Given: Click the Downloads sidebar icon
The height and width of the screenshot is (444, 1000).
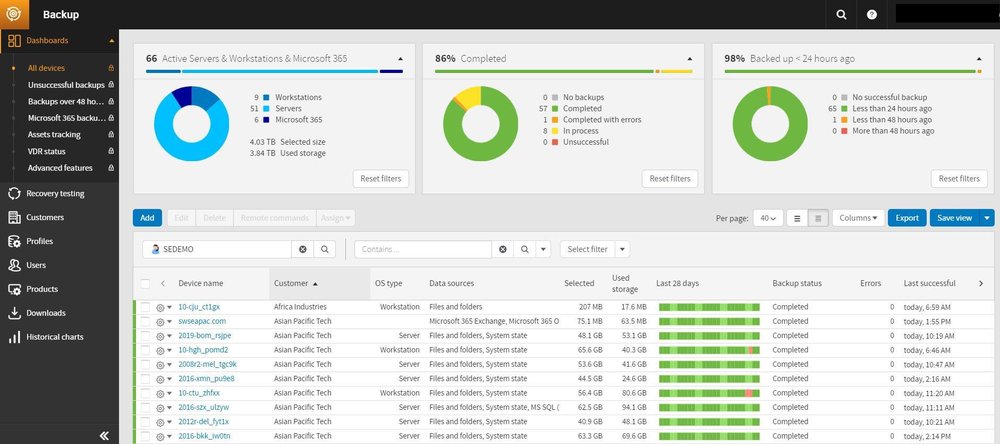Looking at the screenshot, I should [14, 313].
